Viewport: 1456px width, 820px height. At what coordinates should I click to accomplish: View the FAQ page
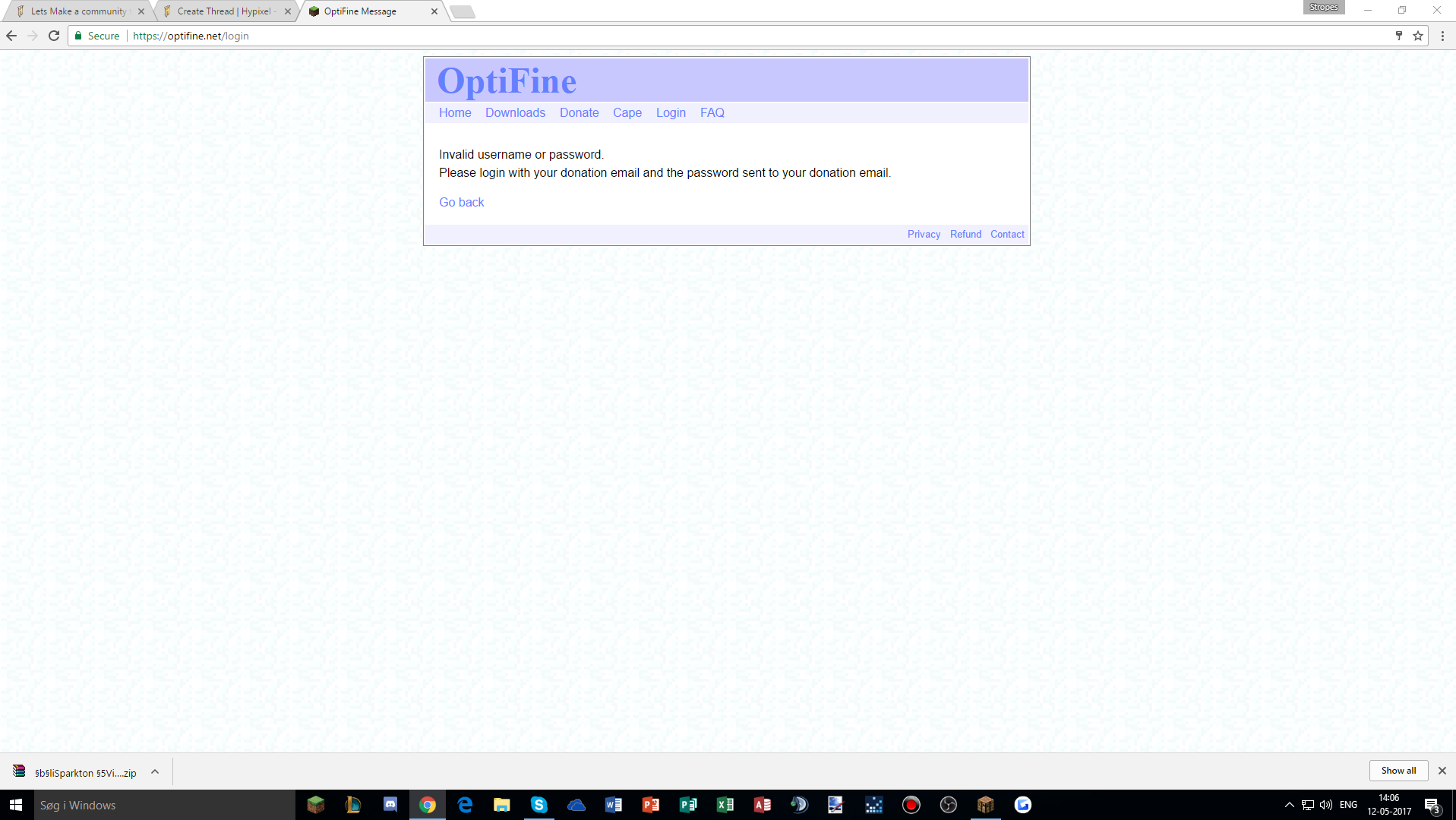pyautogui.click(x=712, y=113)
